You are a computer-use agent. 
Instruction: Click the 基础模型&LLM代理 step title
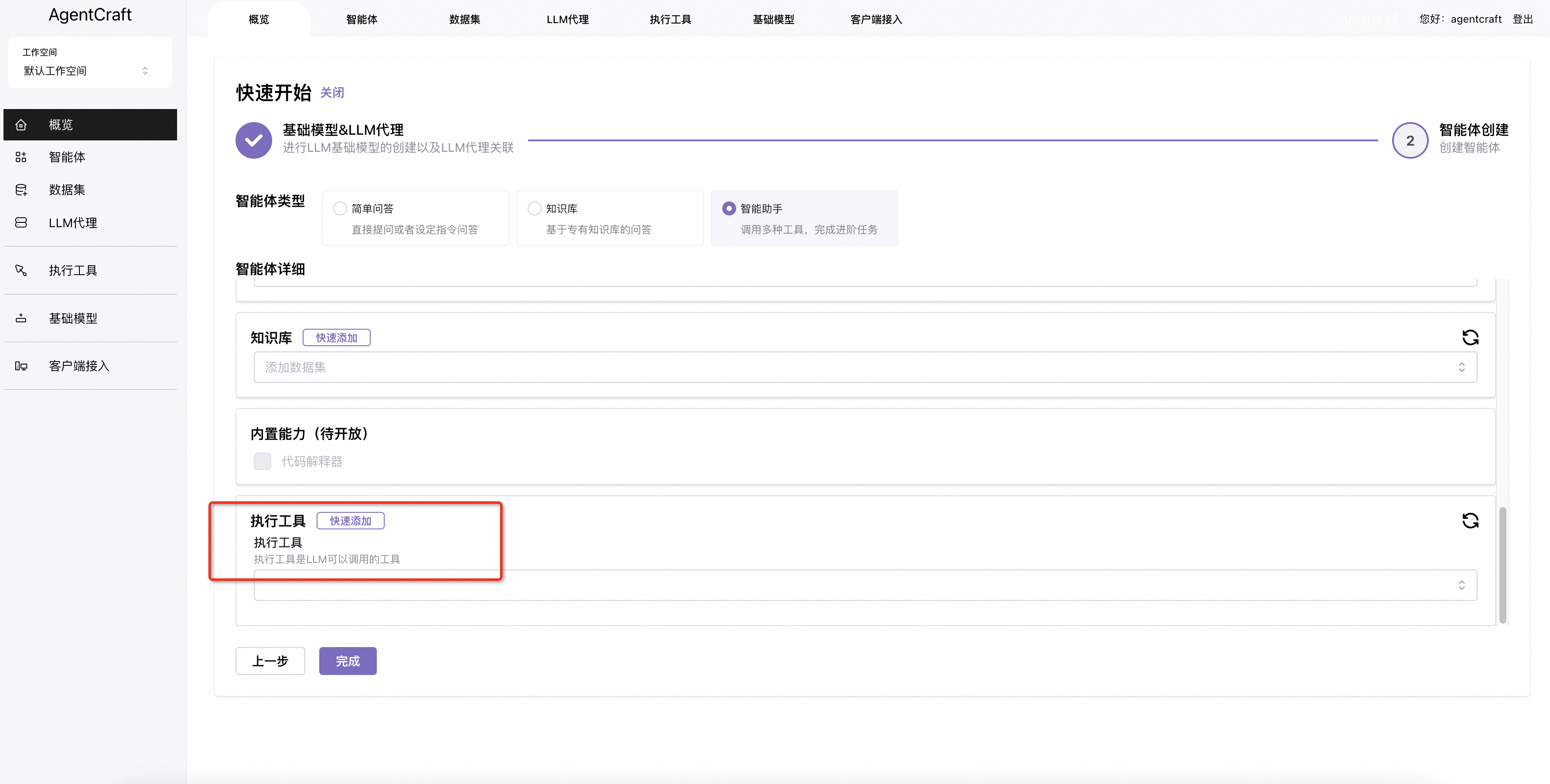(x=343, y=130)
